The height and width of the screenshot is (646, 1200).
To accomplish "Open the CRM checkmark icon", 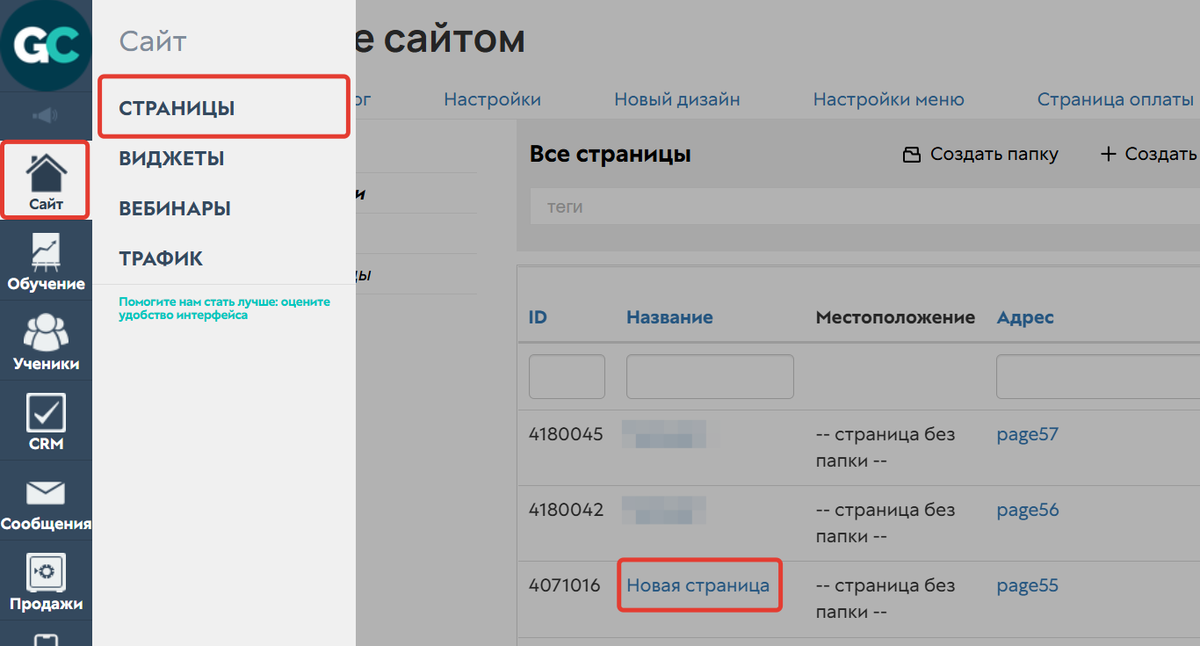I will 46,421.
